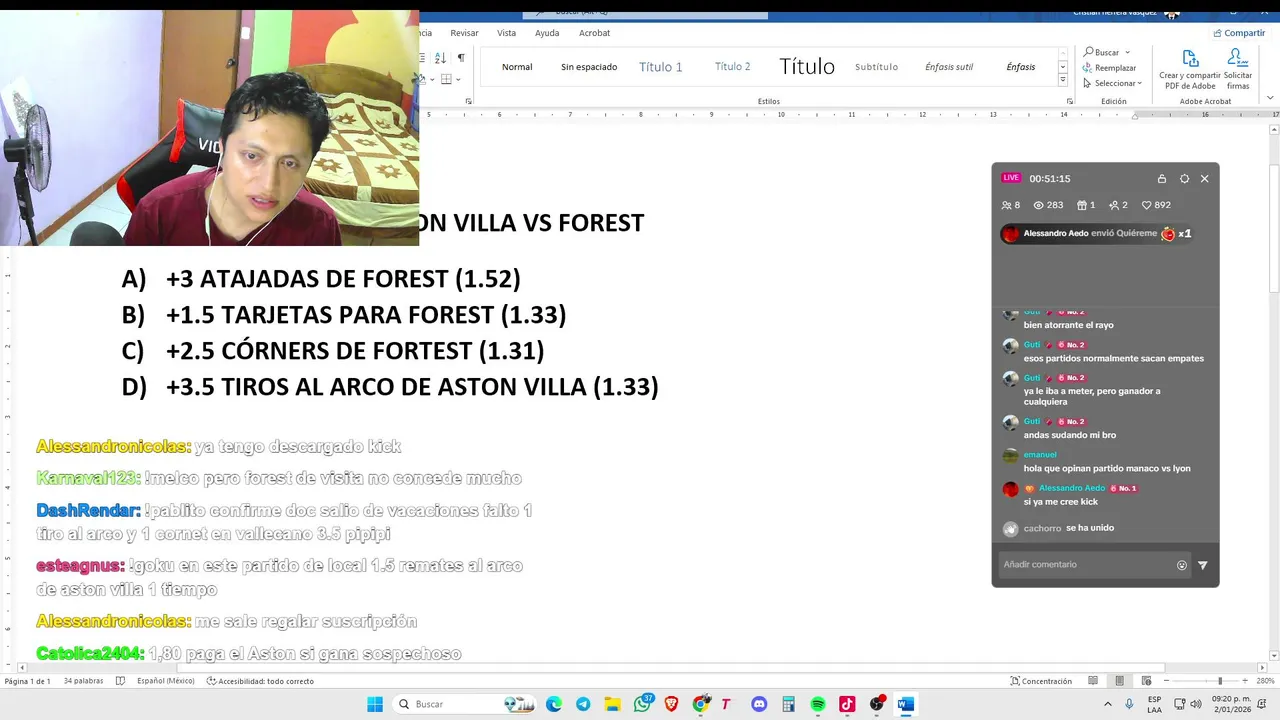Click the Español (México) language indicator
This screenshot has height=720, width=1280.
point(165,681)
